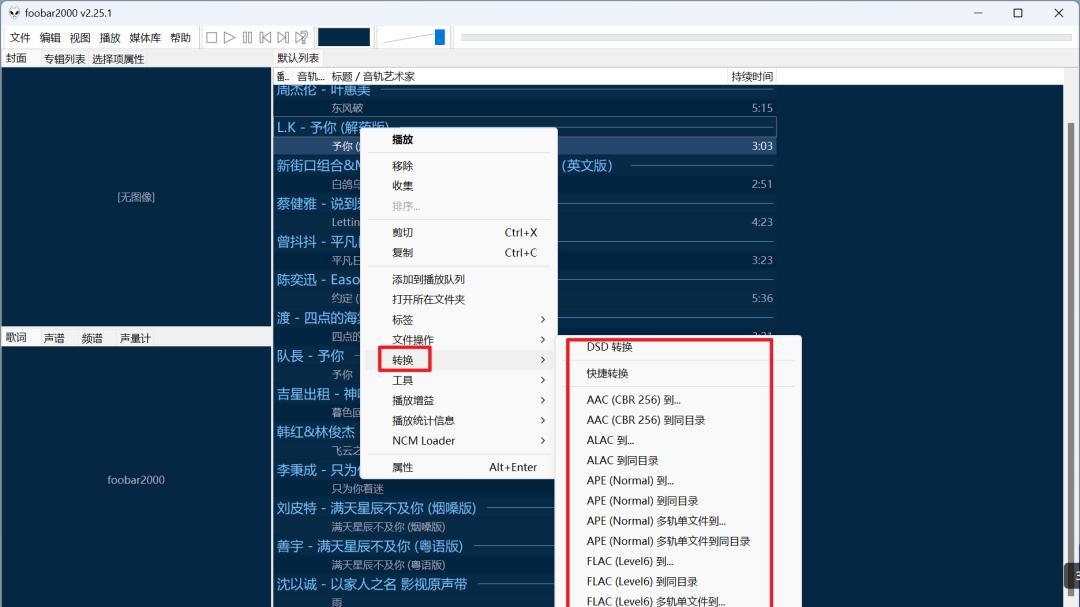The width and height of the screenshot is (1080, 607).
Task: Click the foobar2000 alien logo icon
Action: pyautogui.click(x=14, y=12)
